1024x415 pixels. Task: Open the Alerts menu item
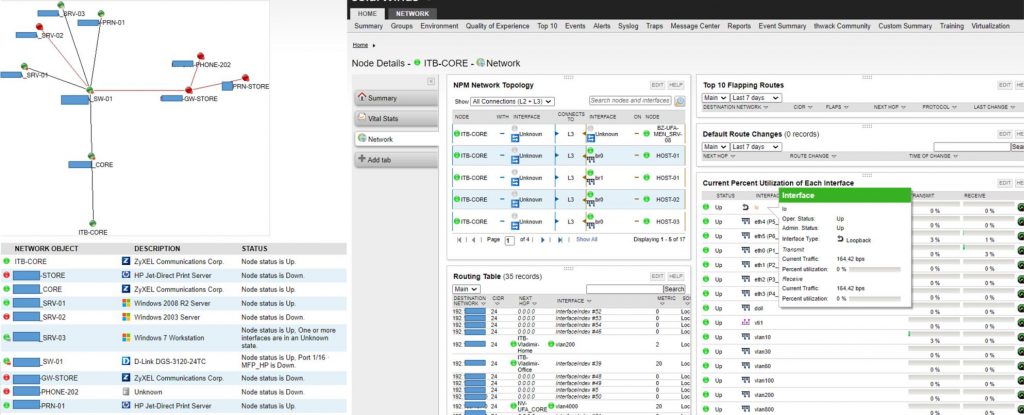point(602,26)
